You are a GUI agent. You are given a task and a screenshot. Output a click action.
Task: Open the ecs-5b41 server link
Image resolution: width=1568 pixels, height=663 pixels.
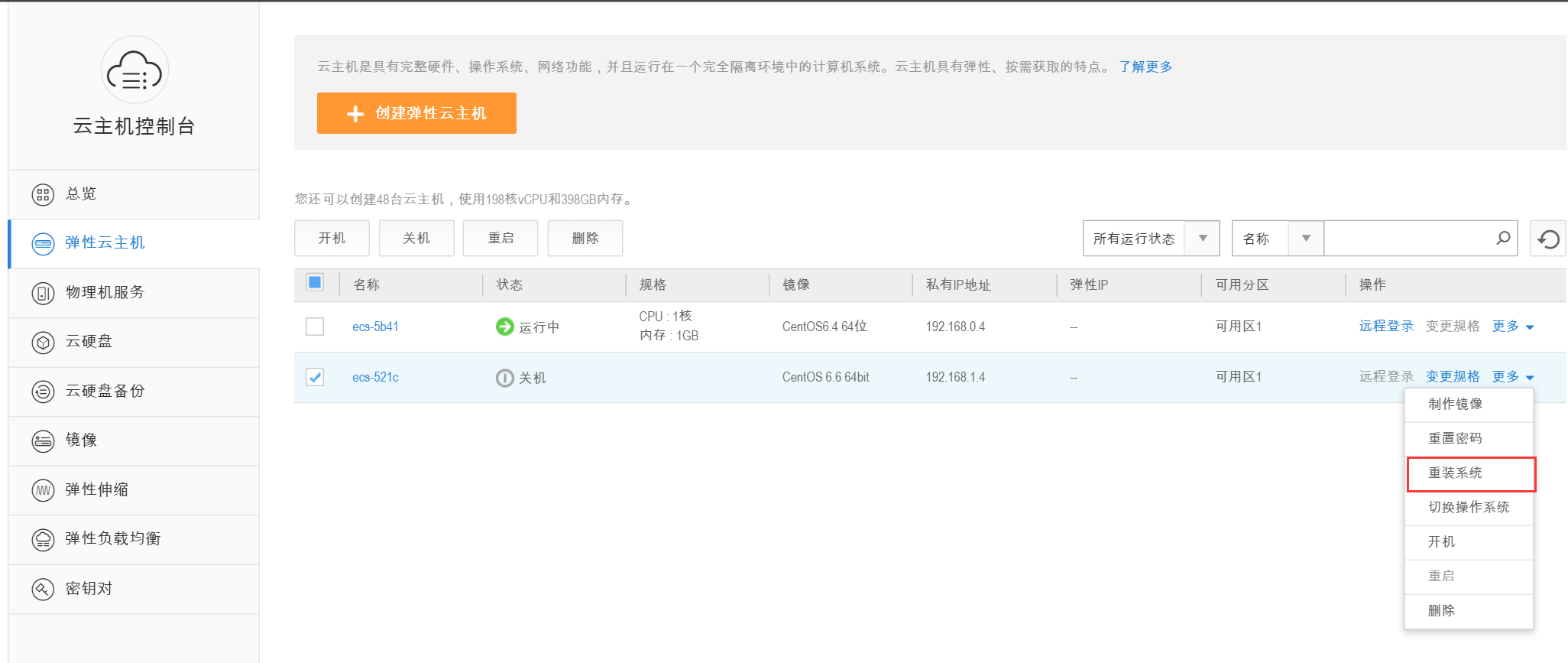click(x=375, y=327)
